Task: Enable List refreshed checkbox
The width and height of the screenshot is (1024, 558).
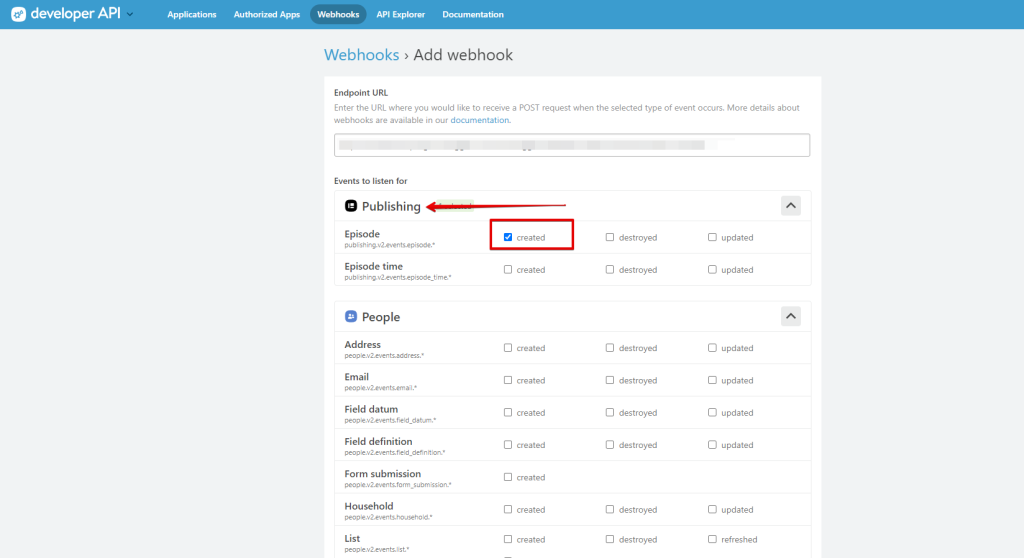Action: pos(712,539)
